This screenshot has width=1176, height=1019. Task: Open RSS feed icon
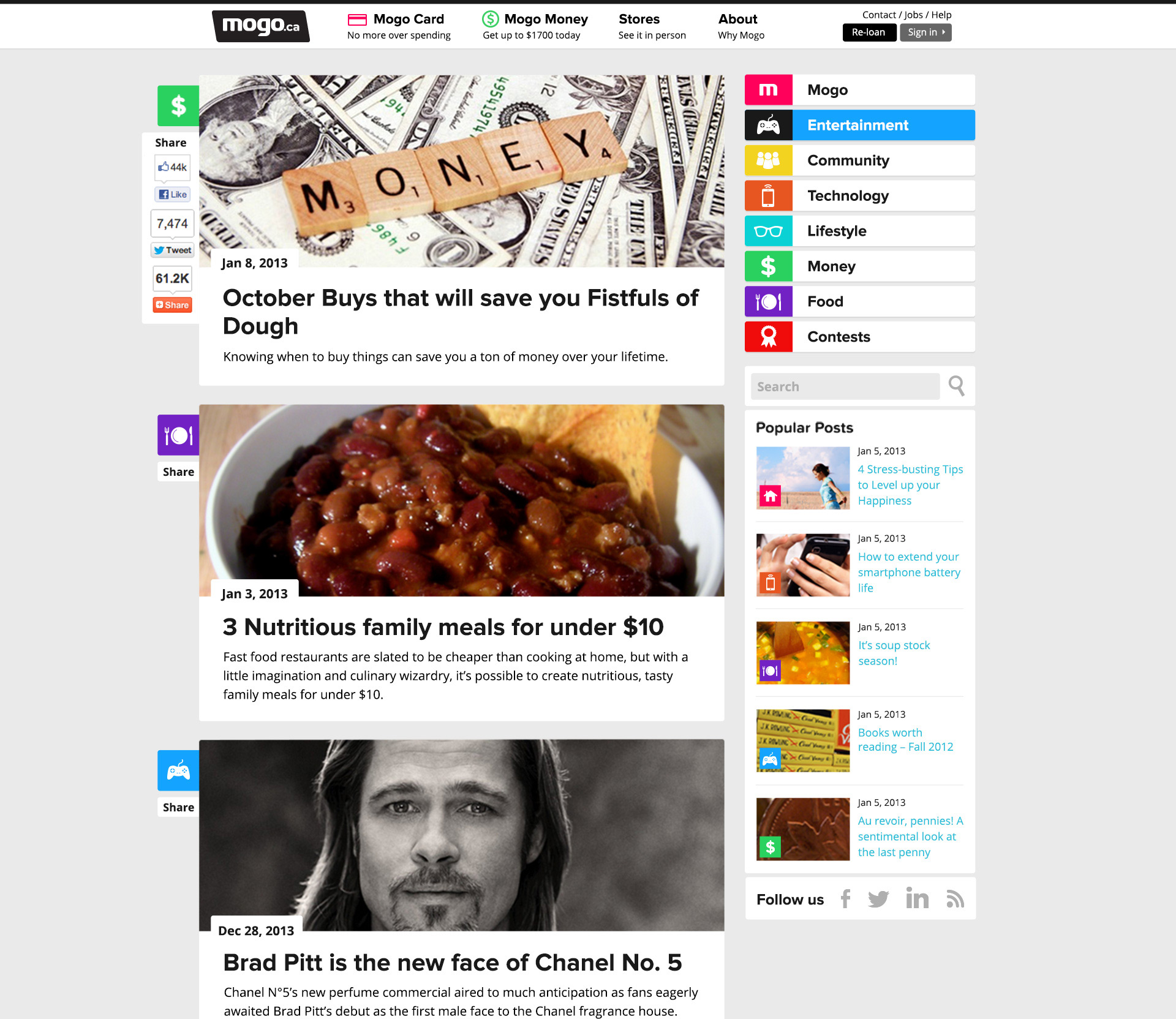(955, 899)
